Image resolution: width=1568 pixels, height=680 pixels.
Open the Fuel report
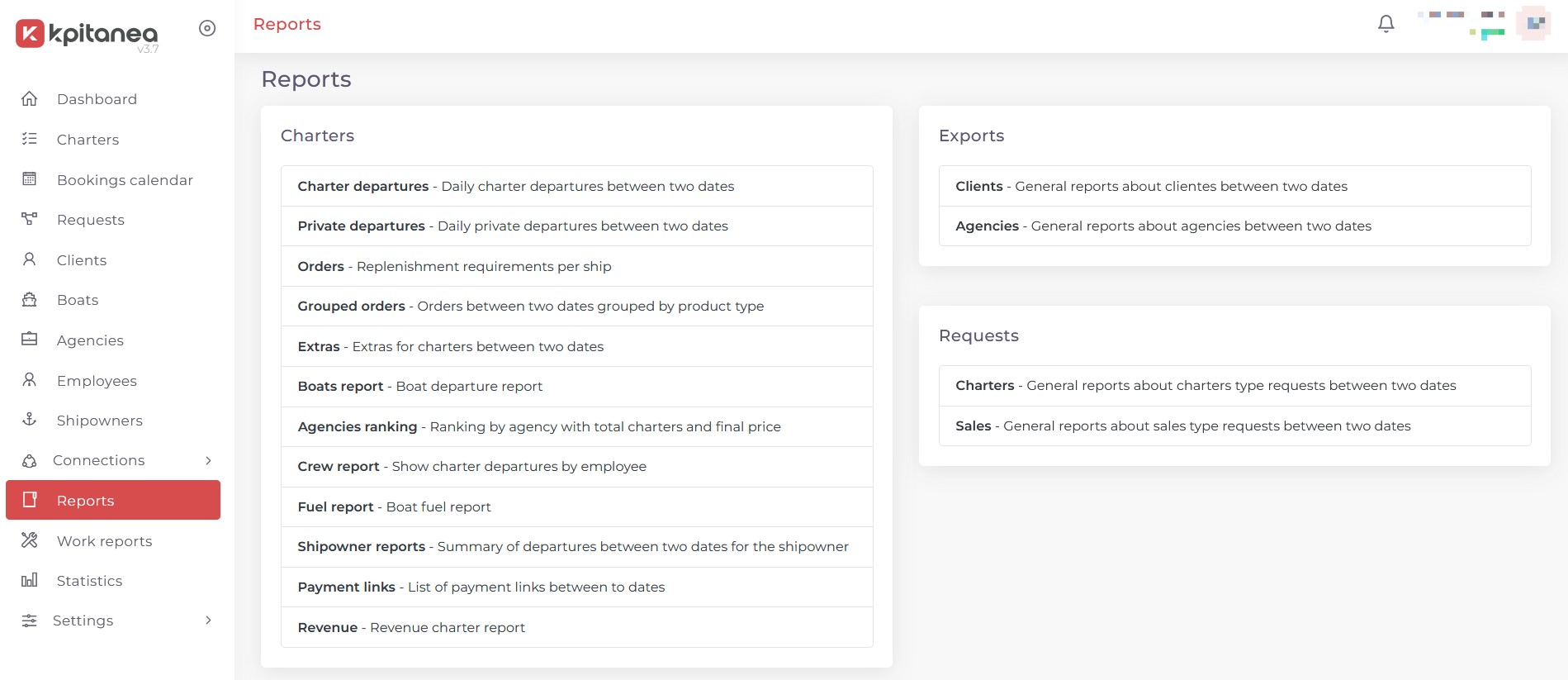click(x=577, y=506)
